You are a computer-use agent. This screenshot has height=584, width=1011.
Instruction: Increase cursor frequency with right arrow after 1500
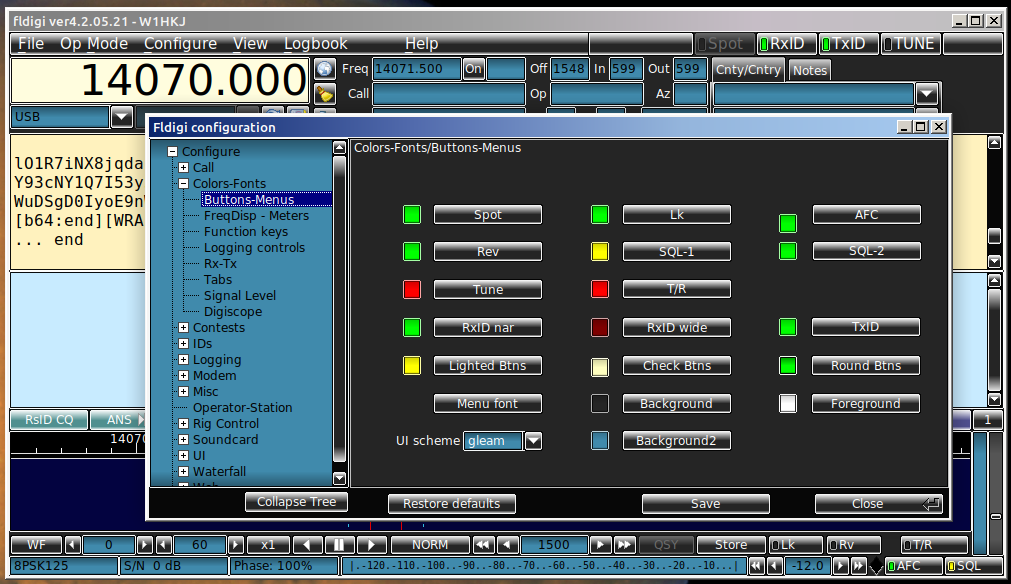coord(600,545)
